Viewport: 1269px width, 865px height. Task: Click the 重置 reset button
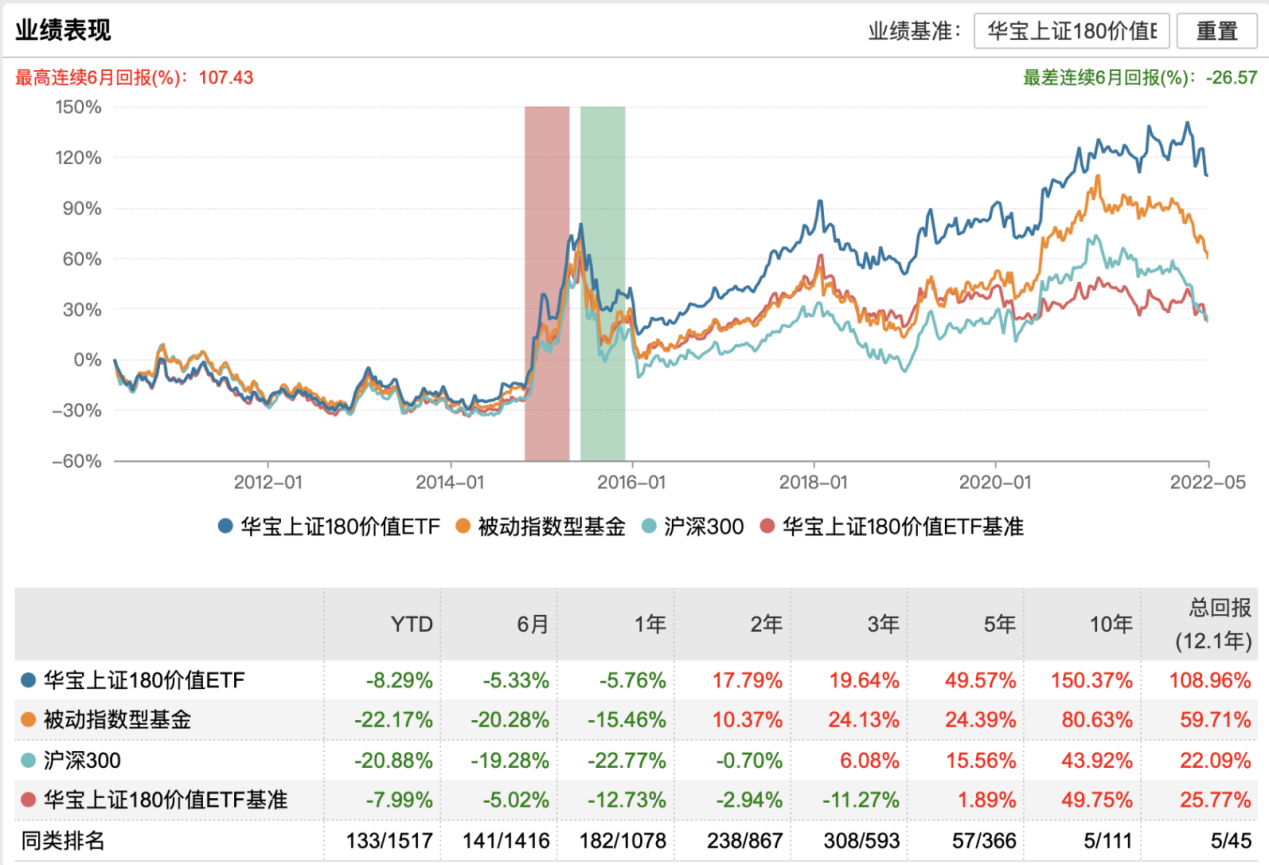[1216, 31]
